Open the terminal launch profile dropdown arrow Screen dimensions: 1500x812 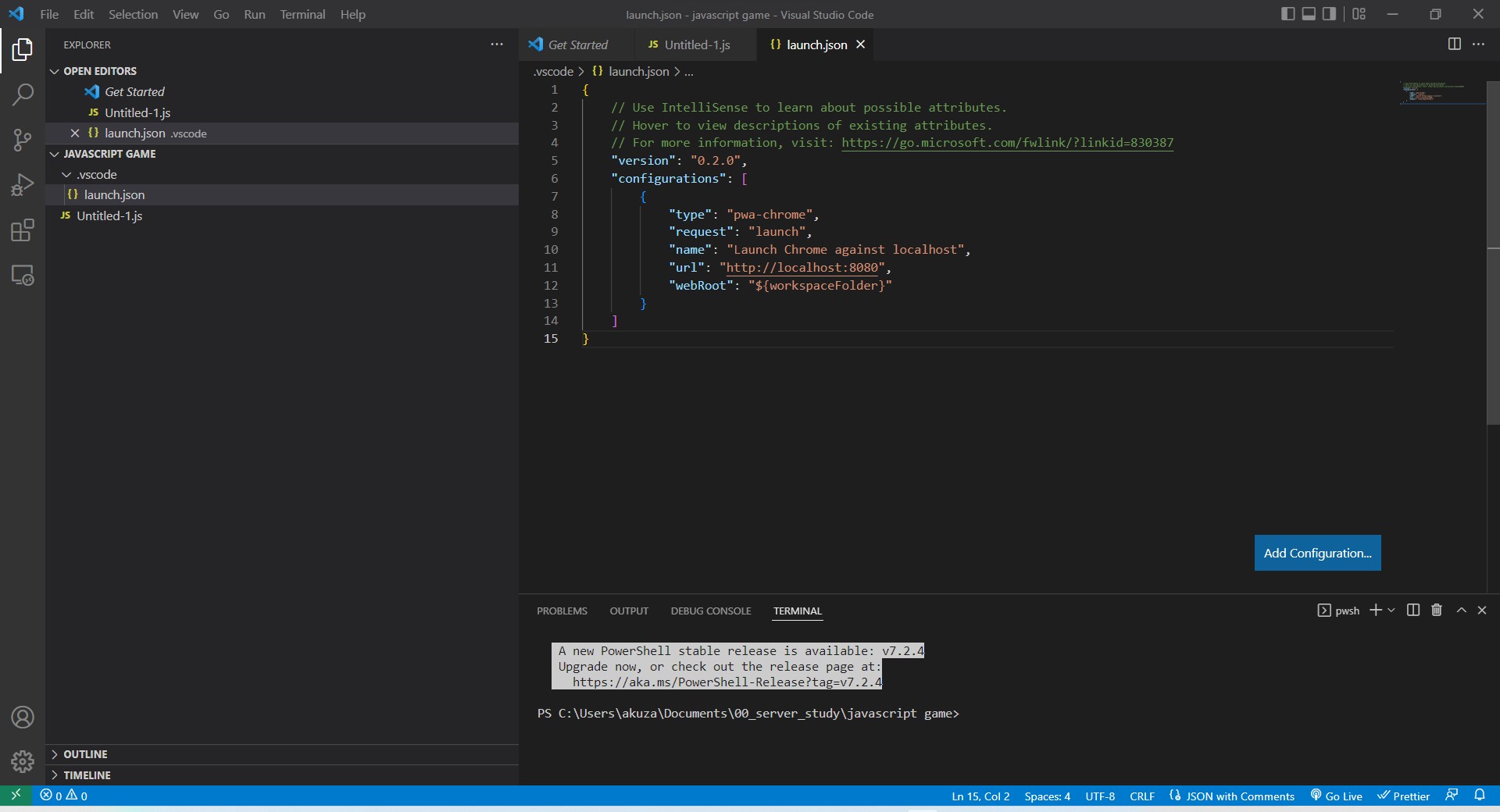[1391, 611]
